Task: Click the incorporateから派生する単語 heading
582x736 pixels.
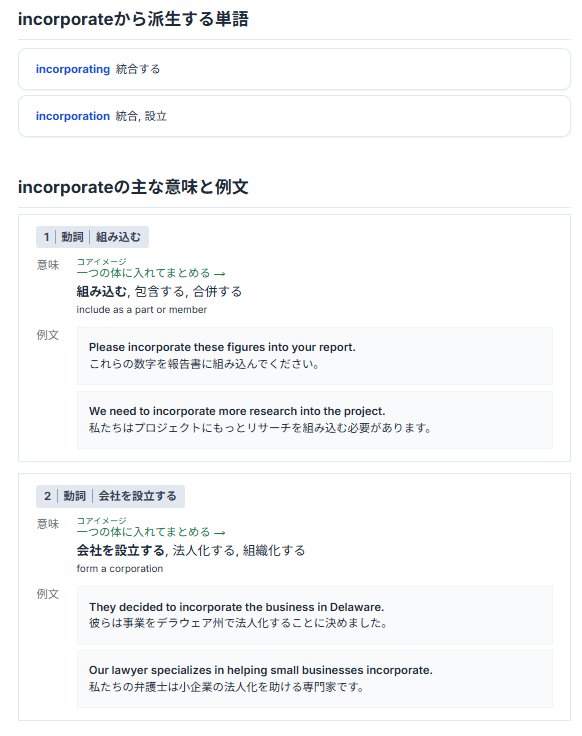Action: (133, 19)
